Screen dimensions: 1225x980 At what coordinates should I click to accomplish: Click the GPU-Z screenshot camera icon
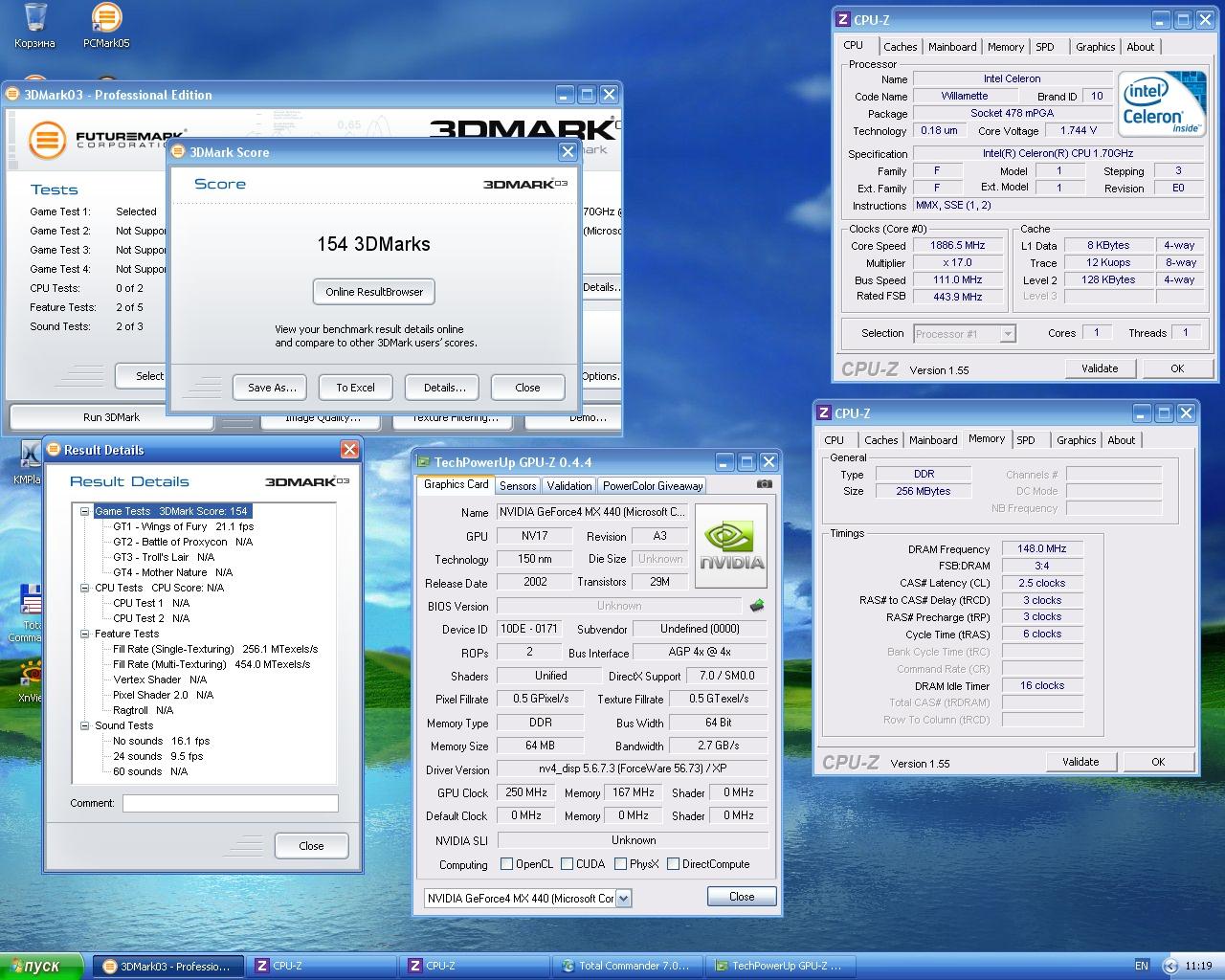[764, 484]
